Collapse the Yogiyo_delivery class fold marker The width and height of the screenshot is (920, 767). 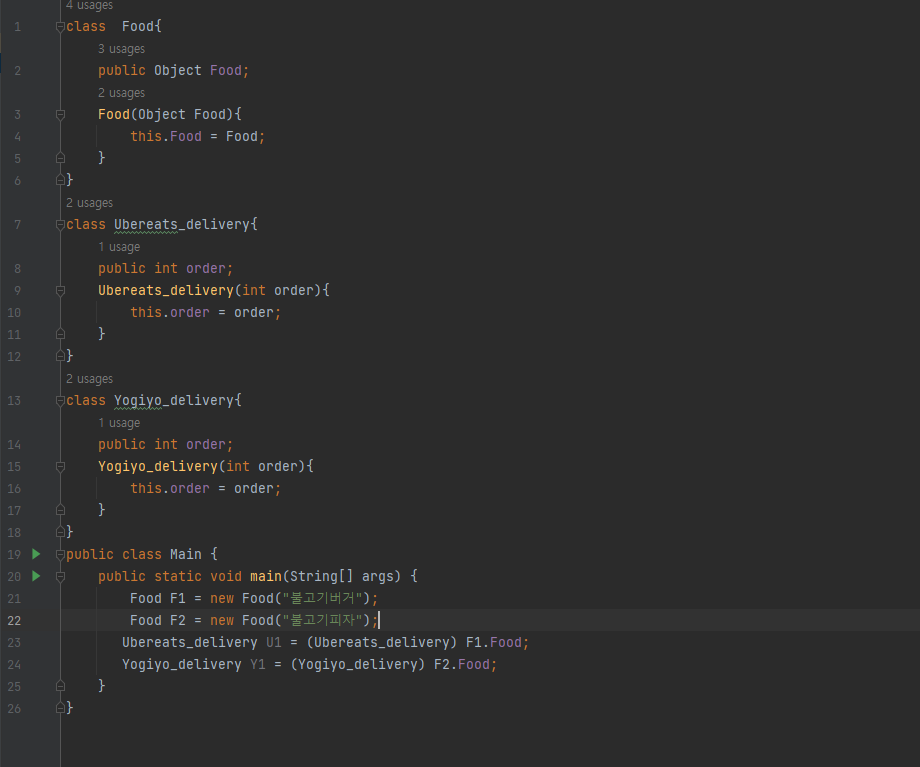click(60, 401)
